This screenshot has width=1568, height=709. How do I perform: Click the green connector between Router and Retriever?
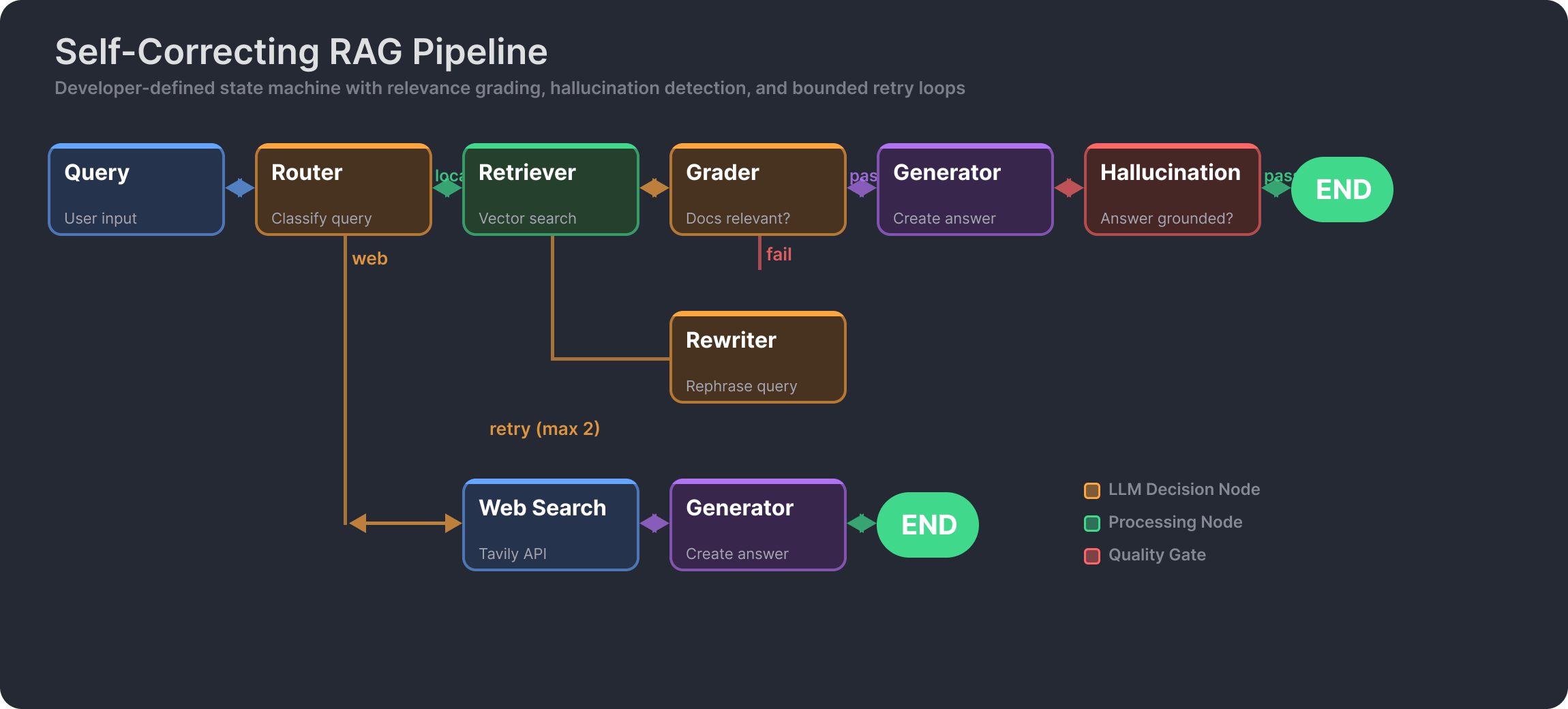click(x=447, y=187)
